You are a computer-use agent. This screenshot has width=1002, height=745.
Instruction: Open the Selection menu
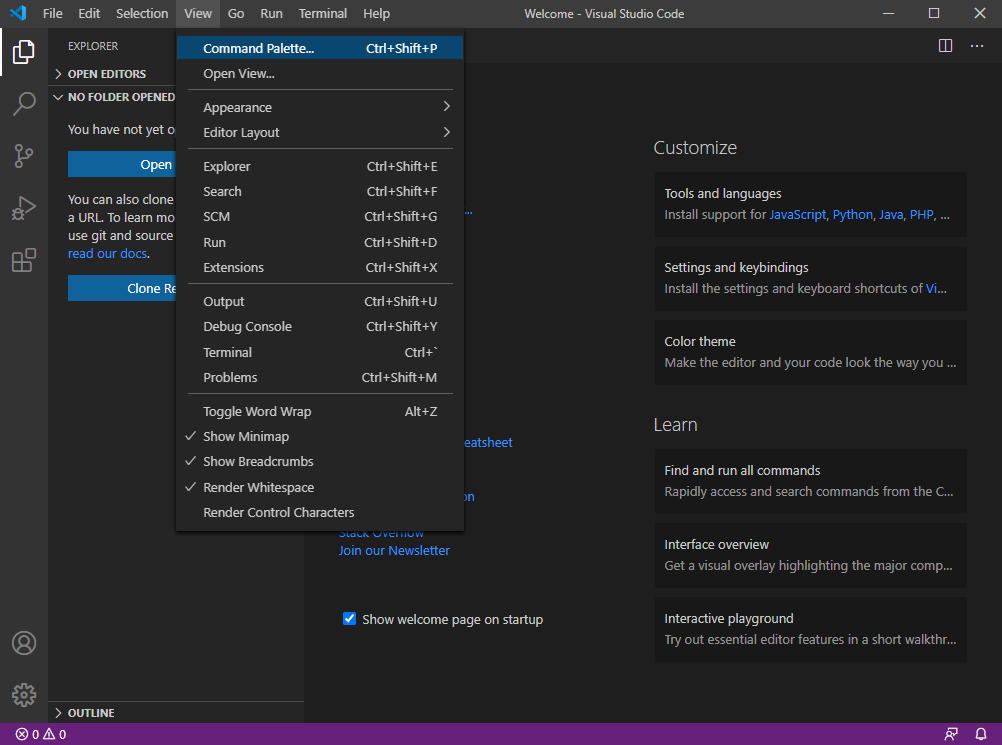click(x=142, y=13)
